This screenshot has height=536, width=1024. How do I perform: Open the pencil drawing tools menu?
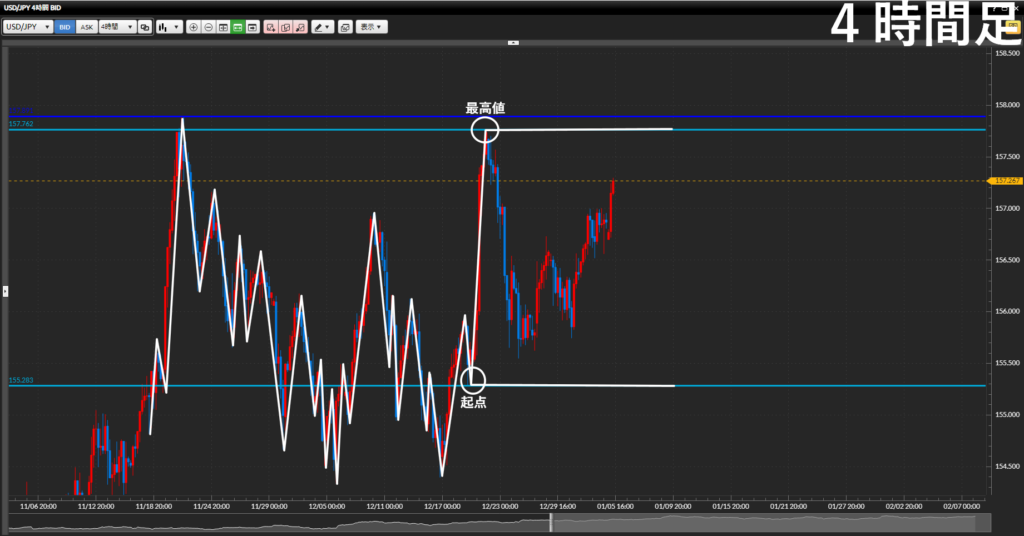click(322, 27)
